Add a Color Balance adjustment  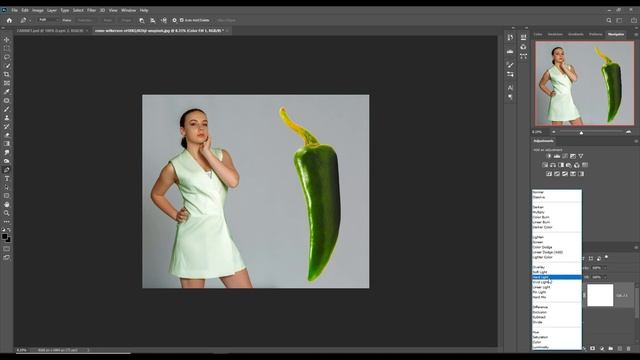coord(553,165)
